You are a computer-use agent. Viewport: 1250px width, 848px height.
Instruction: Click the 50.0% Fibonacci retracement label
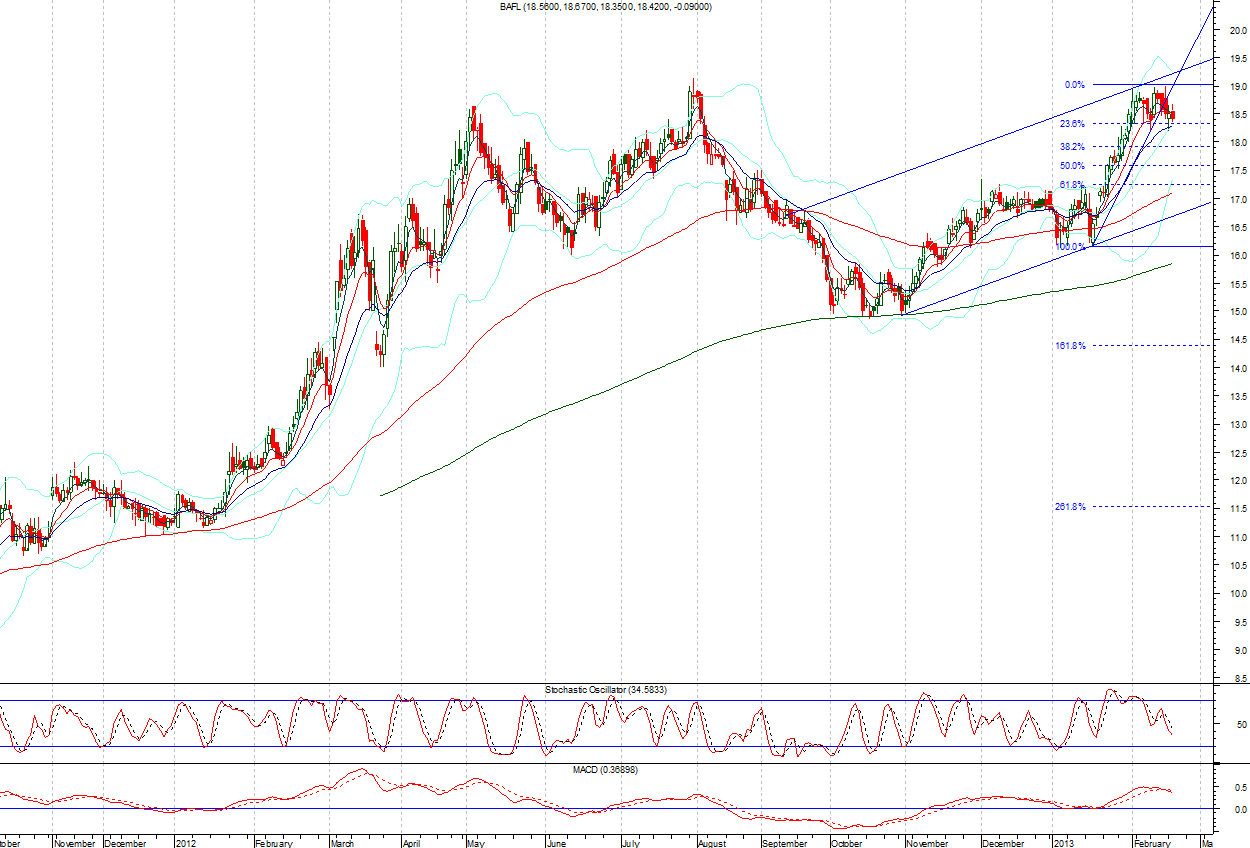coord(1072,166)
